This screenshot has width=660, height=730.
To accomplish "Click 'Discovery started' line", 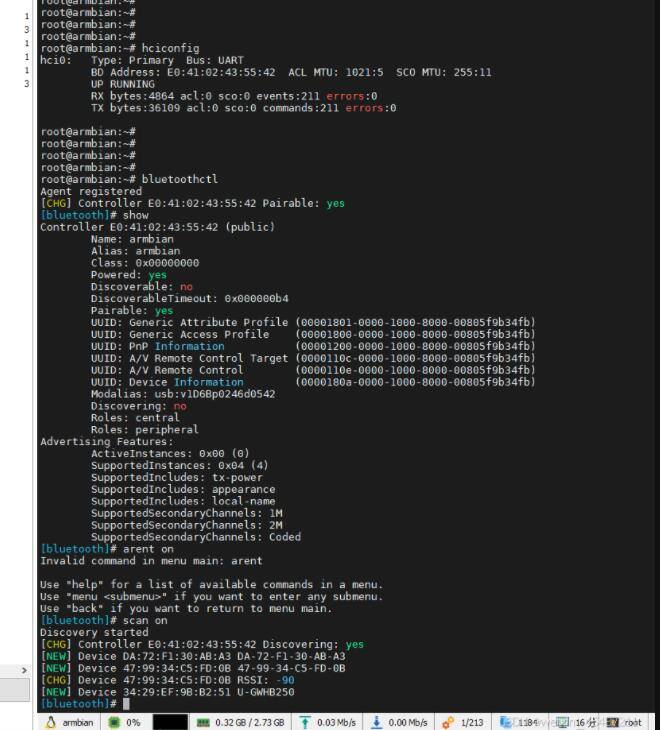I will (94, 632).
